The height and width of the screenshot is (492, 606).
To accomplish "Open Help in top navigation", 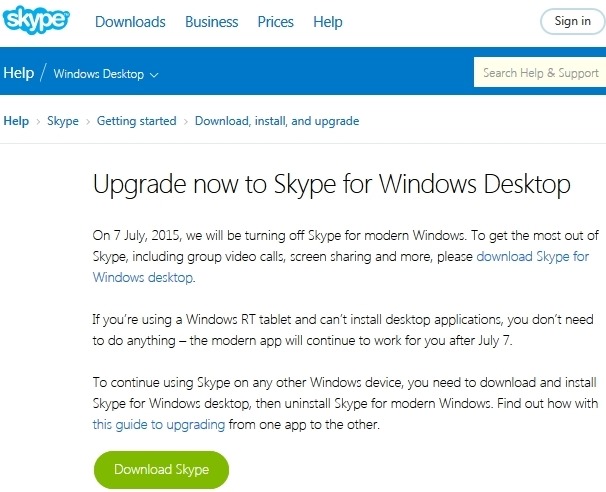I will (328, 21).
